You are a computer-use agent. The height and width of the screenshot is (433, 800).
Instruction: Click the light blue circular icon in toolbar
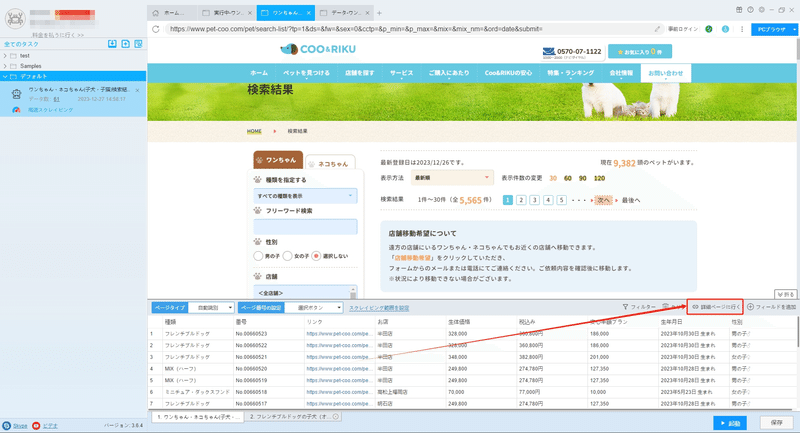tap(725, 29)
